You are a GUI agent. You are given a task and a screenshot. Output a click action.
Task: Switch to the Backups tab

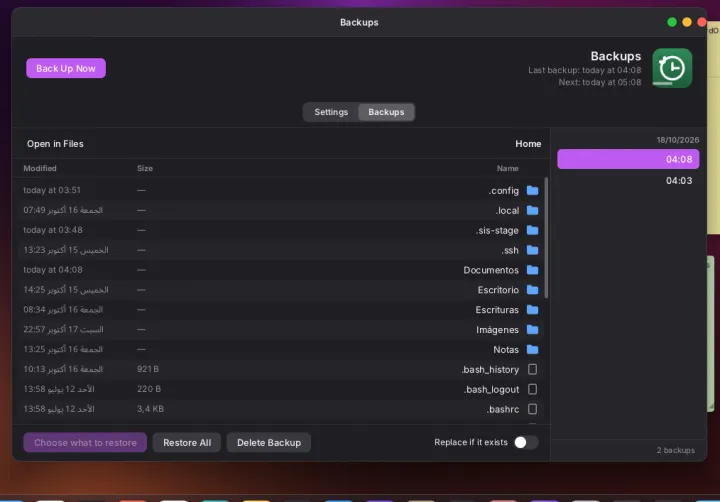[x=386, y=112]
